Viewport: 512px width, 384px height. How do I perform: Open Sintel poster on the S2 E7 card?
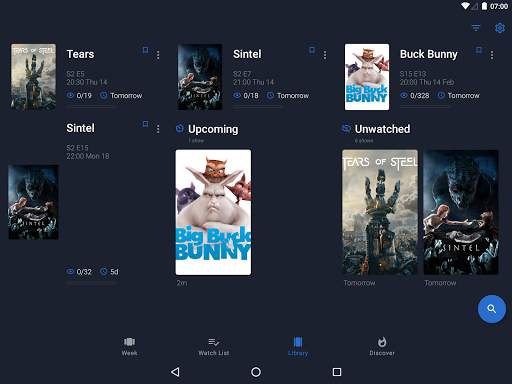coord(200,77)
